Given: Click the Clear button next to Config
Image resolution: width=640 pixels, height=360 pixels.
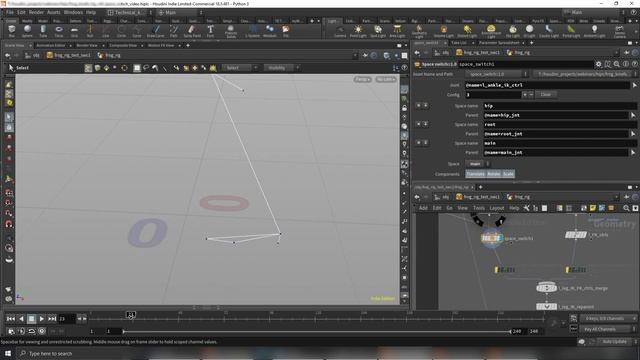Looking at the screenshot, I should click(546, 94).
